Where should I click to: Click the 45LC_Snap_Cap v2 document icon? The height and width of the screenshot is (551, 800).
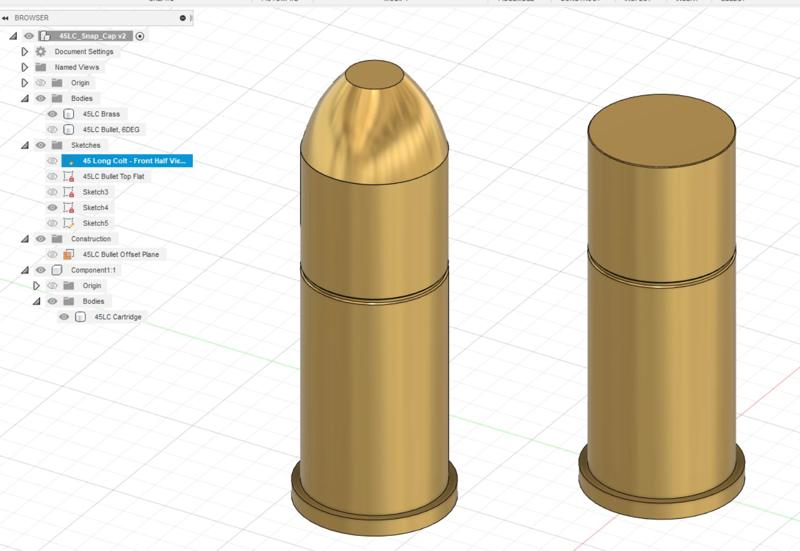tap(45, 36)
